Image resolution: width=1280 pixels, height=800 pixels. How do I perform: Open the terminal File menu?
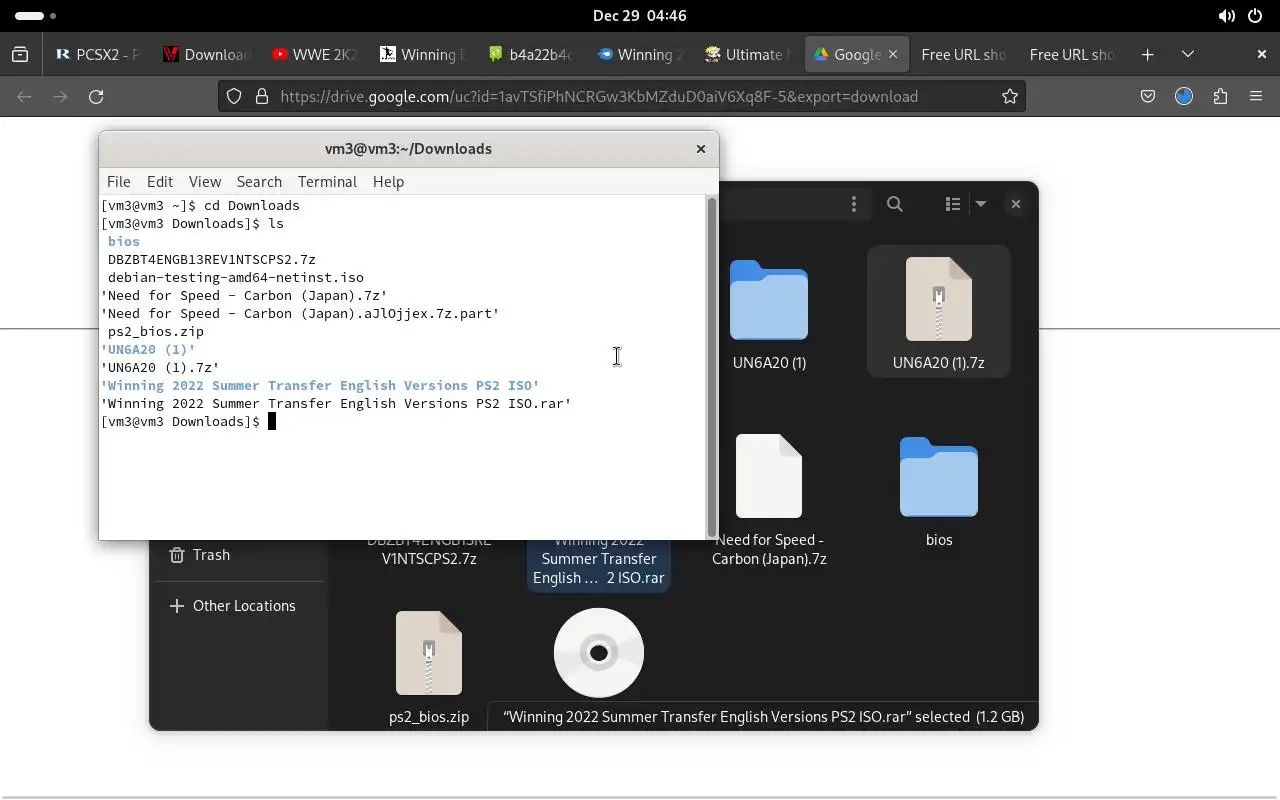pos(118,181)
